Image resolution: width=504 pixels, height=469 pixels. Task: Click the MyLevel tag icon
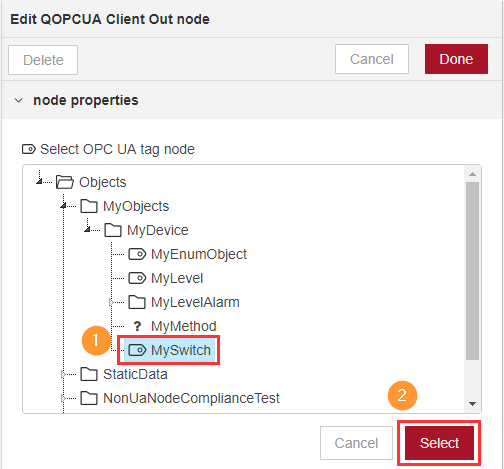(x=137, y=278)
